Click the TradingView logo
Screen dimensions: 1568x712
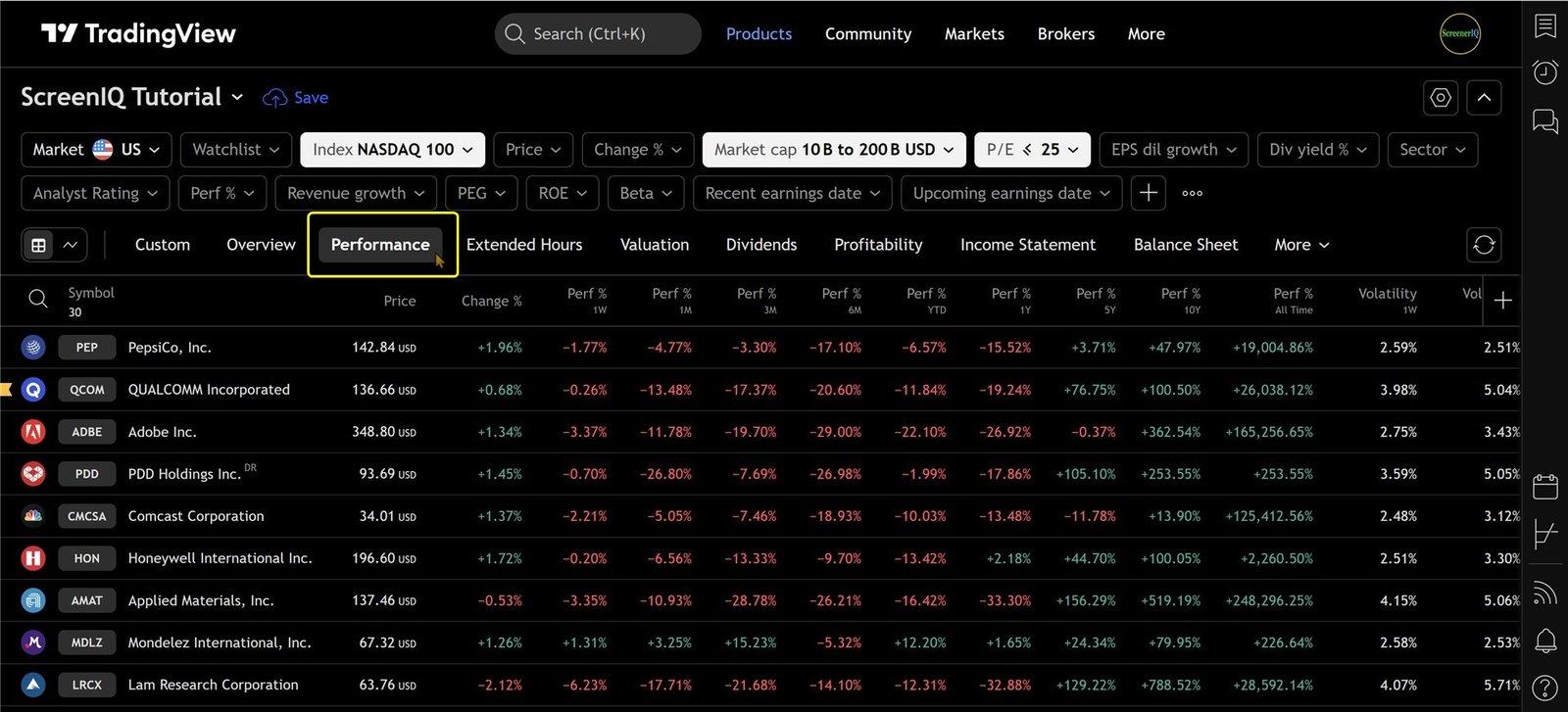[138, 34]
